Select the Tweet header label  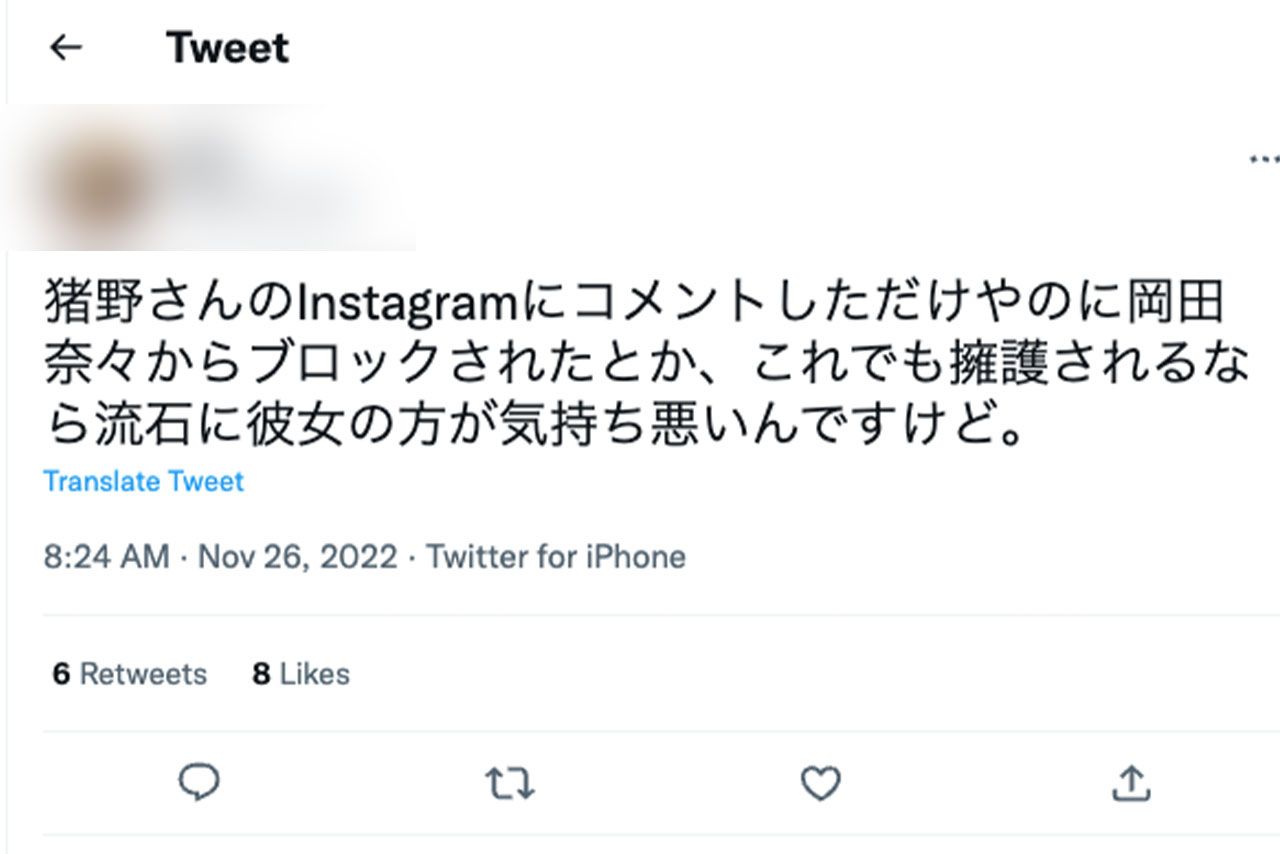227,46
